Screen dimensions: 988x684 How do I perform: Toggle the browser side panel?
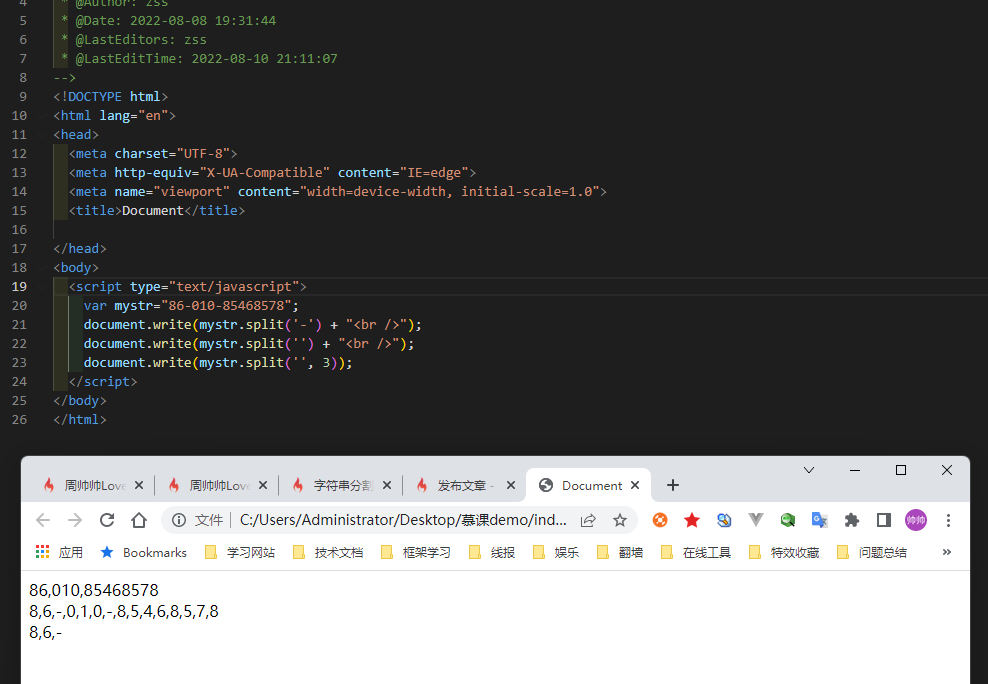coord(883,520)
